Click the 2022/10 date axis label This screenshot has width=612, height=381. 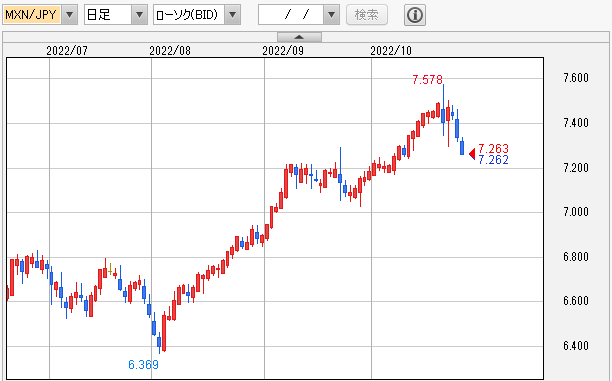[391, 51]
